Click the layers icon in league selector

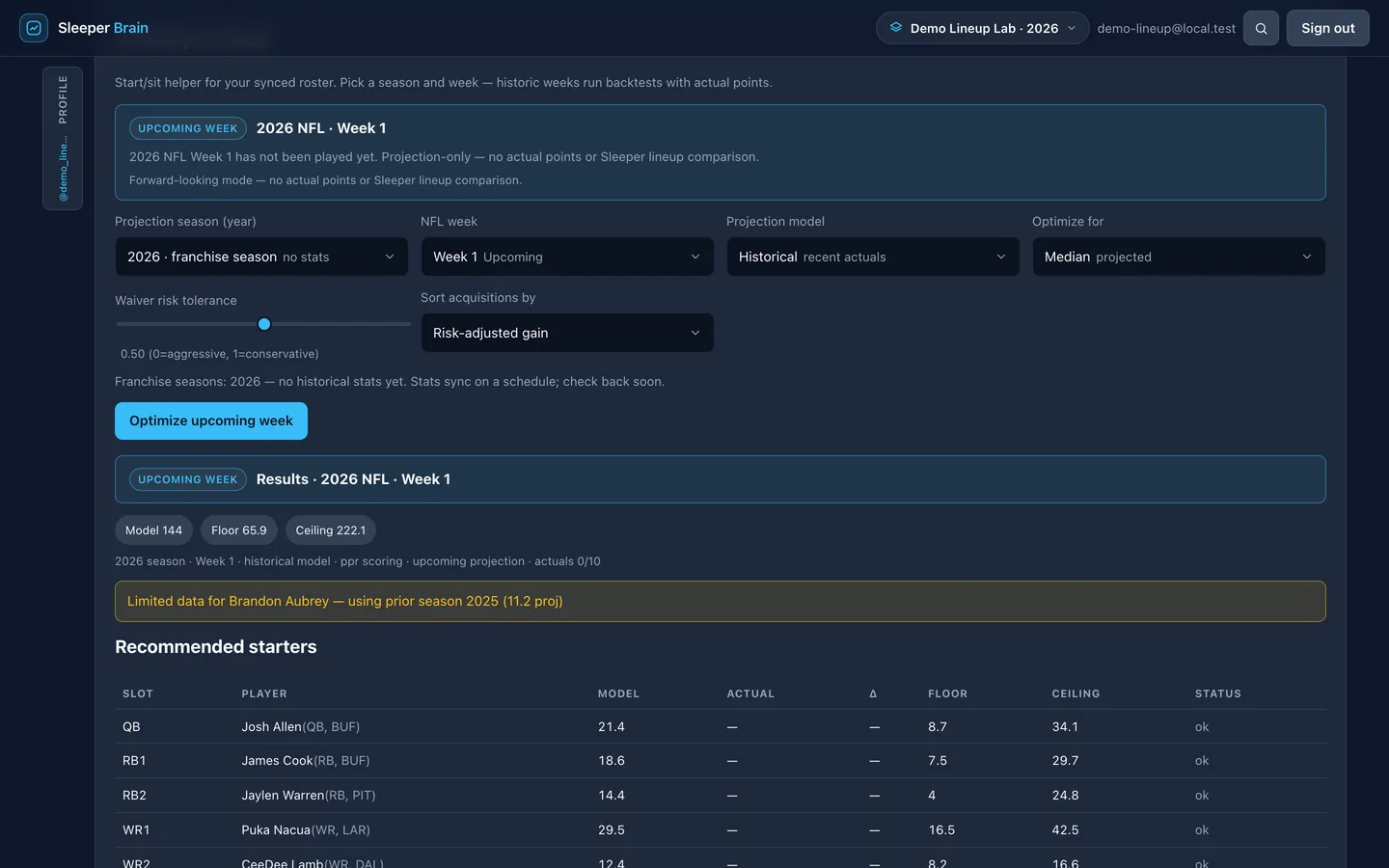(896, 28)
